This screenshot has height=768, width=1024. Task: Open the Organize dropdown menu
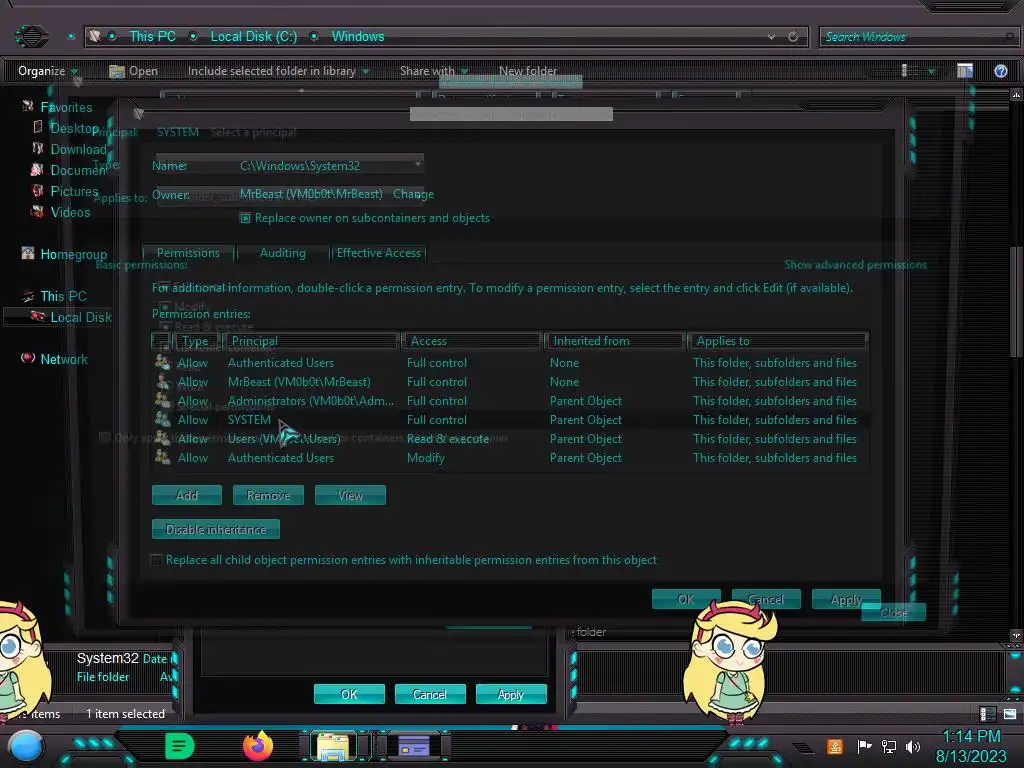[x=48, y=71]
